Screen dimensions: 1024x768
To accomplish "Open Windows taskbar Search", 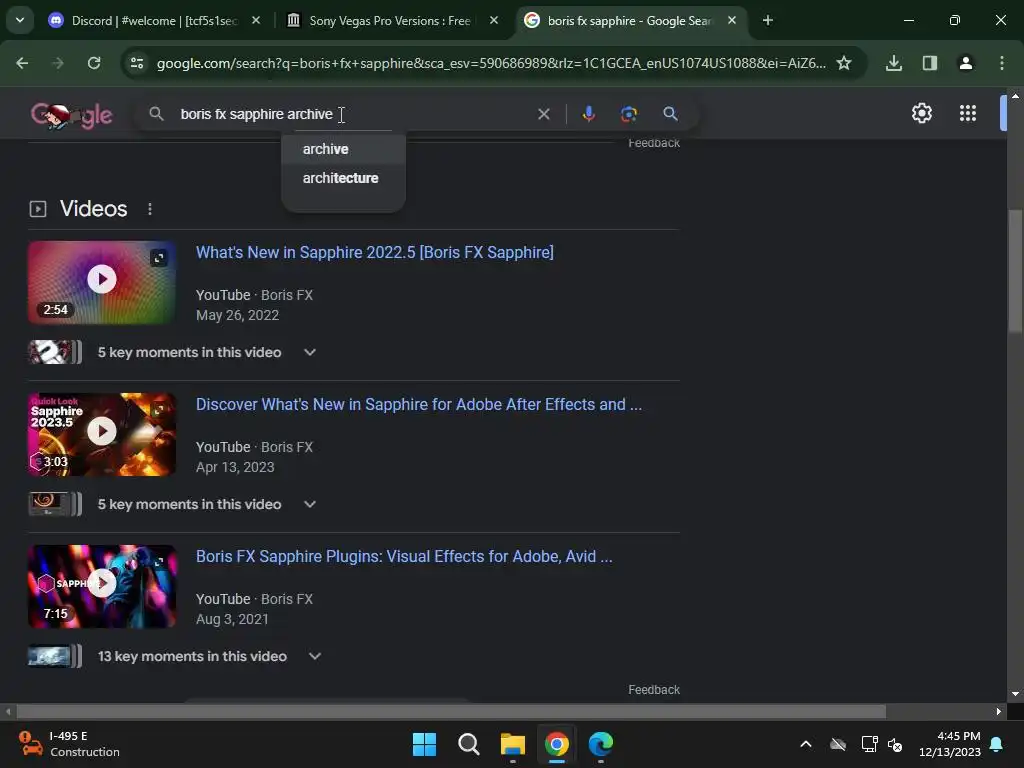I will [x=468, y=744].
